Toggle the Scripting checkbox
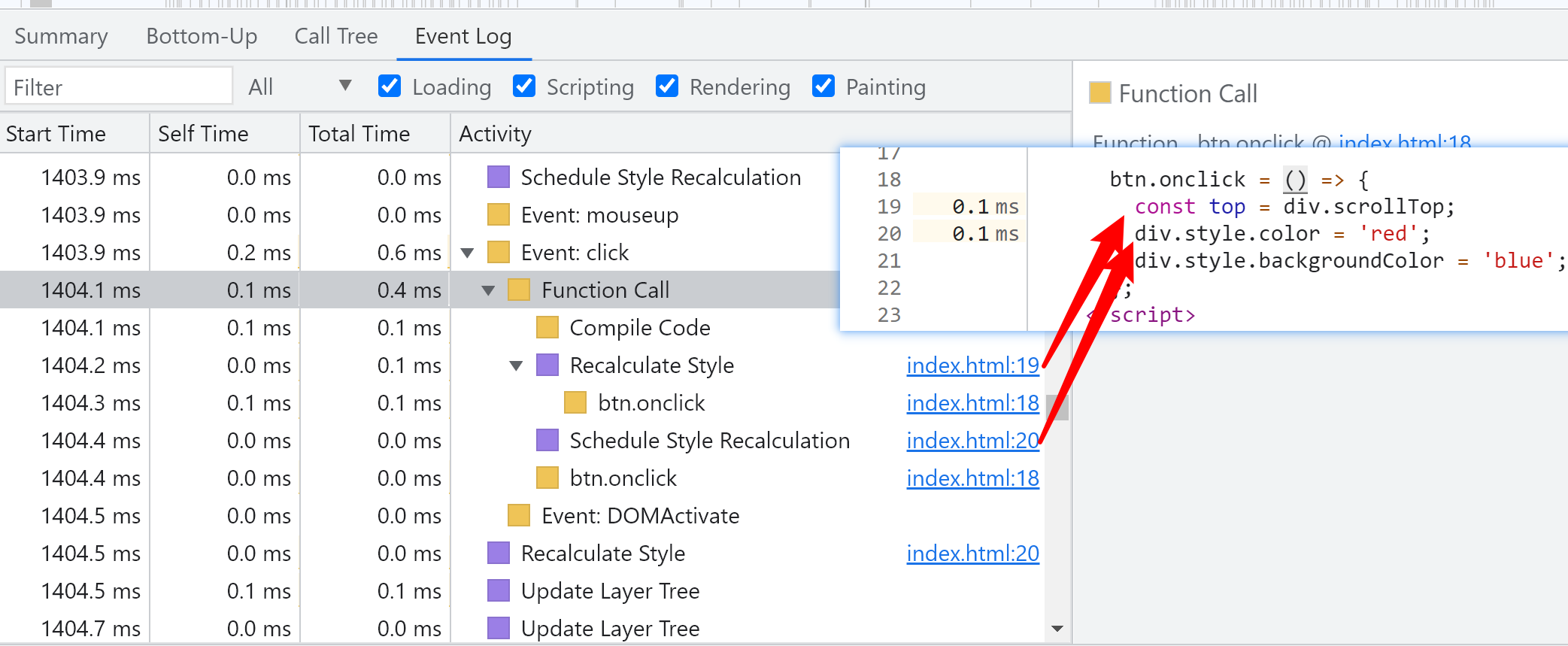 [x=524, y=86]
